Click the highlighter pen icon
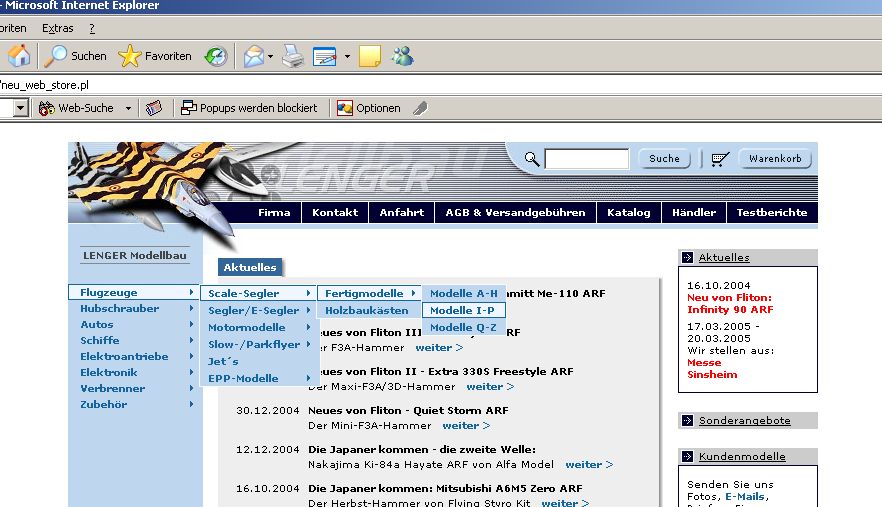The image size is (882, 507). [x=420, y=108]
